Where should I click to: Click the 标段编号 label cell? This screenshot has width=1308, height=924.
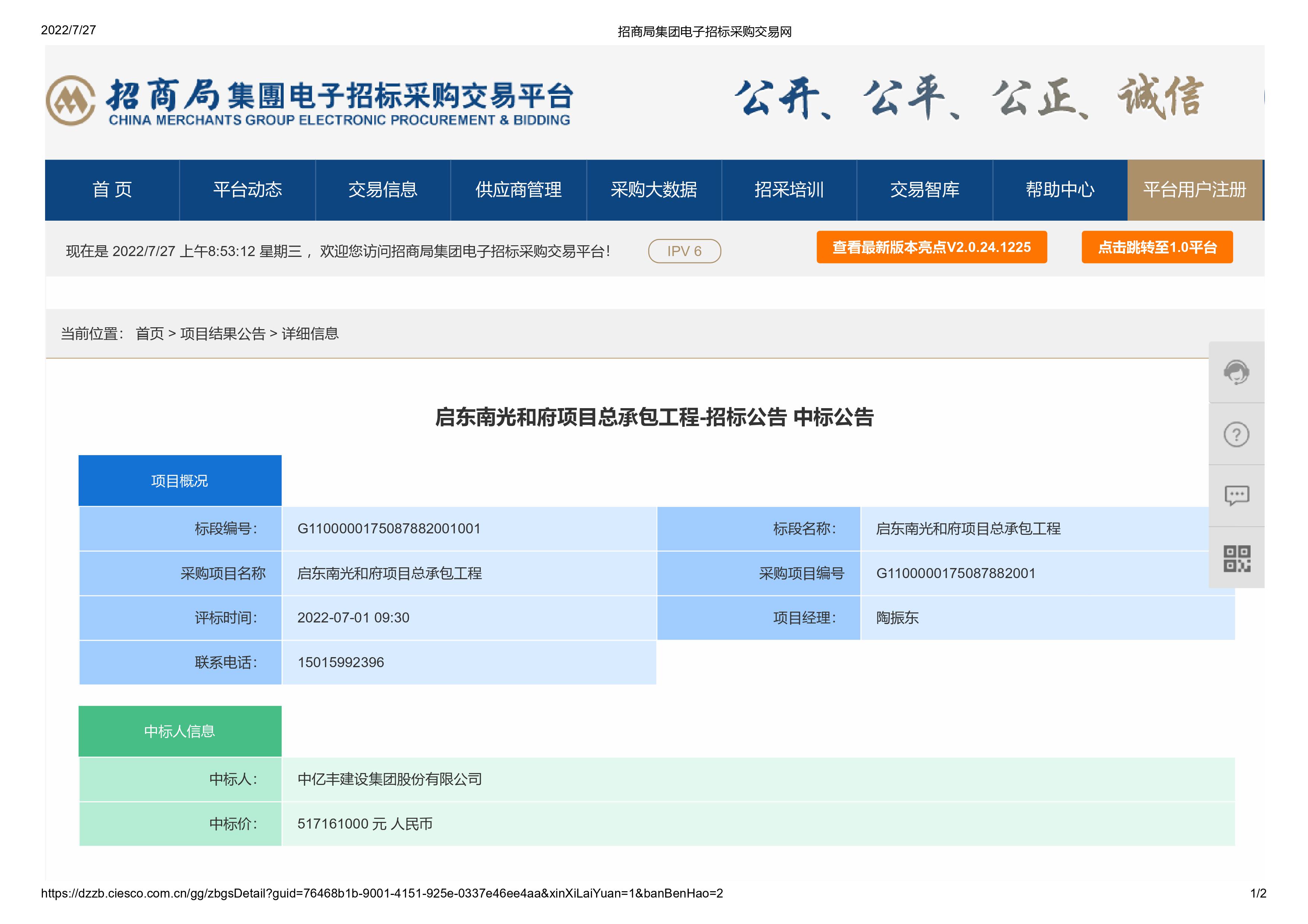180,529
